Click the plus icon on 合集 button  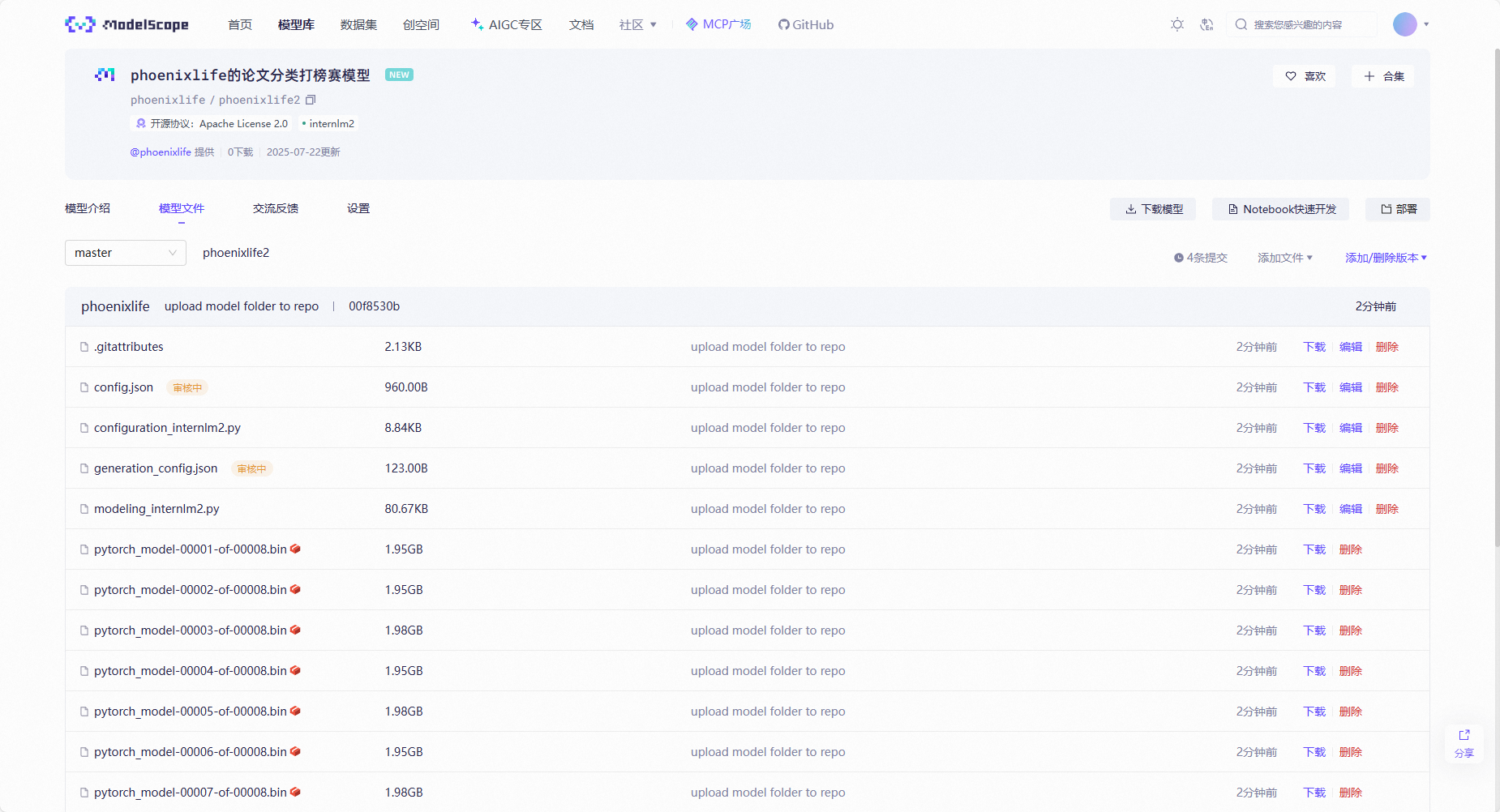(x=1369, y=76)
